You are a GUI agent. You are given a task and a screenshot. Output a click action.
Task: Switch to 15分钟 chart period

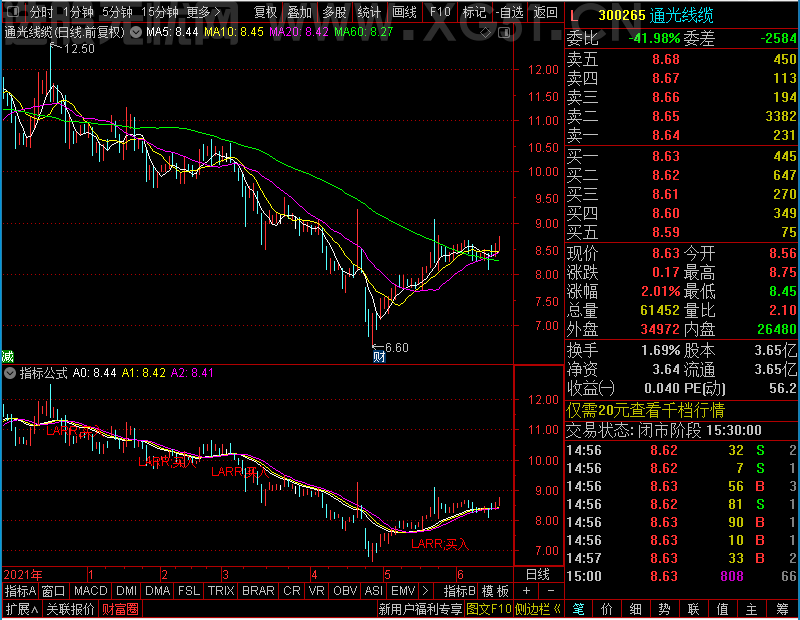point(159,12)
